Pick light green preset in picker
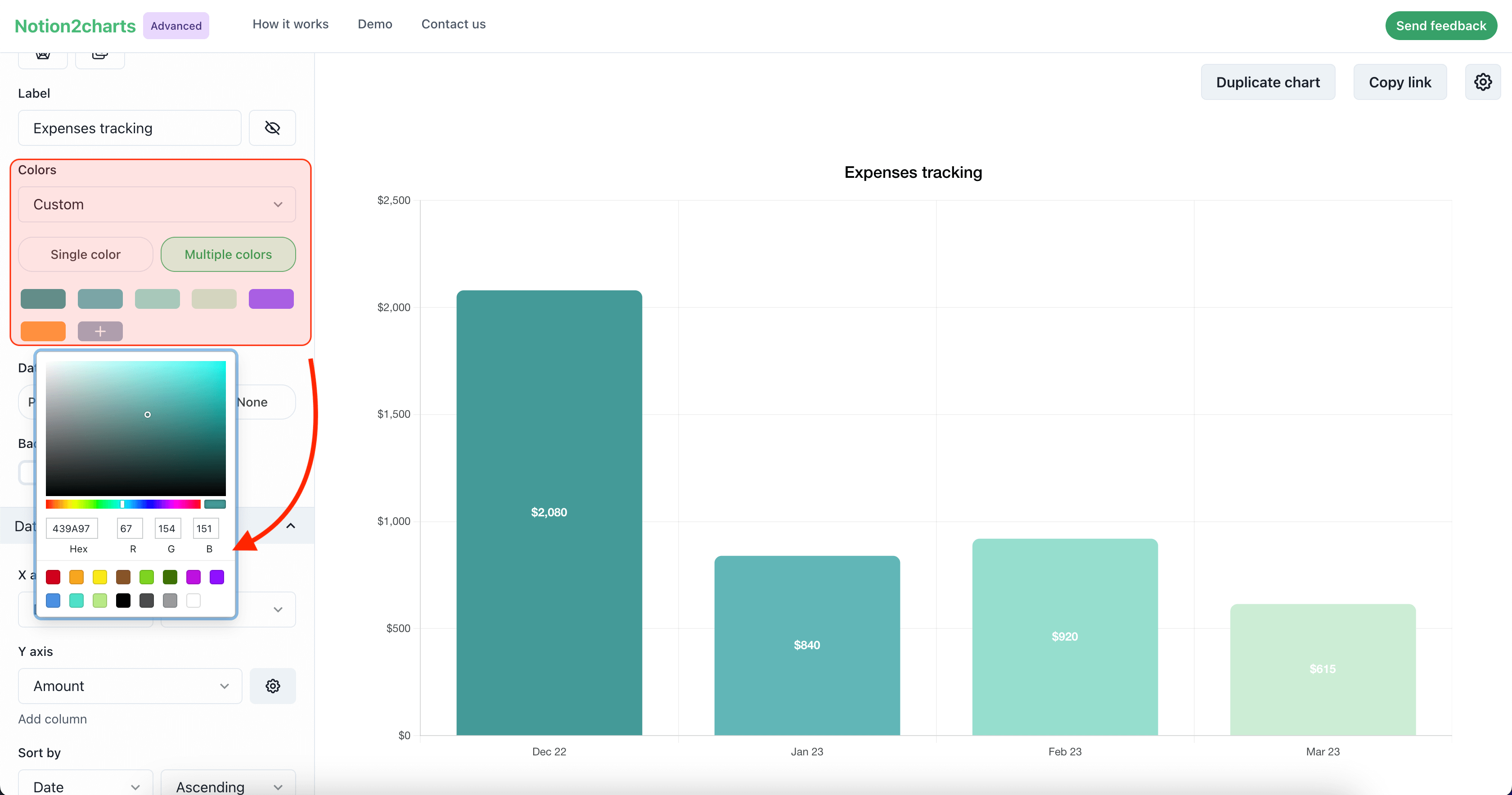The image size is (1512, 795). coord(147,577)
